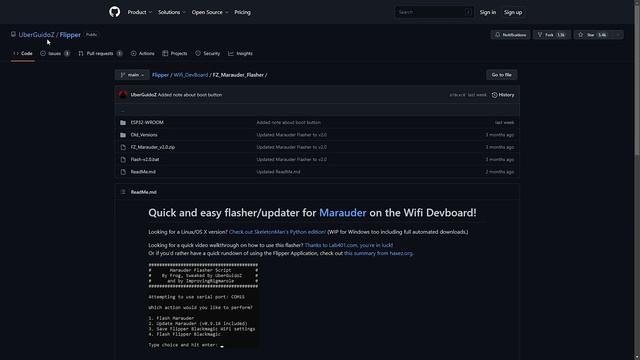Screen dimensions: 640x360
Task: Open the Flipper repository name link
Action: (70, 35)
